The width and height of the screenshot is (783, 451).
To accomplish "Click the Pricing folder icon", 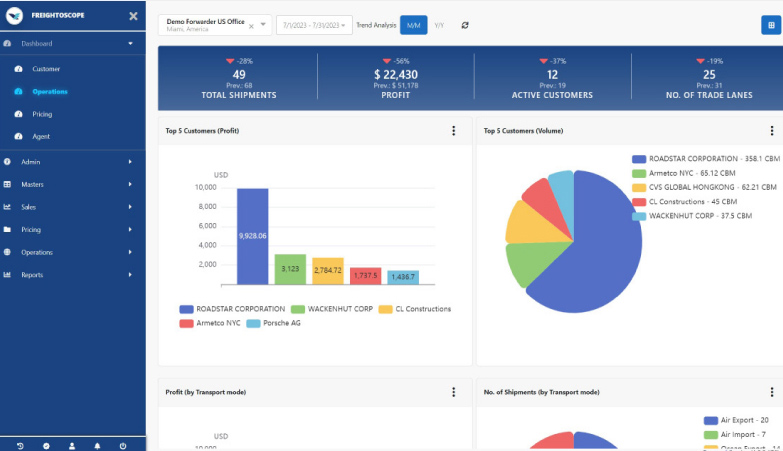I will point(7,229).
